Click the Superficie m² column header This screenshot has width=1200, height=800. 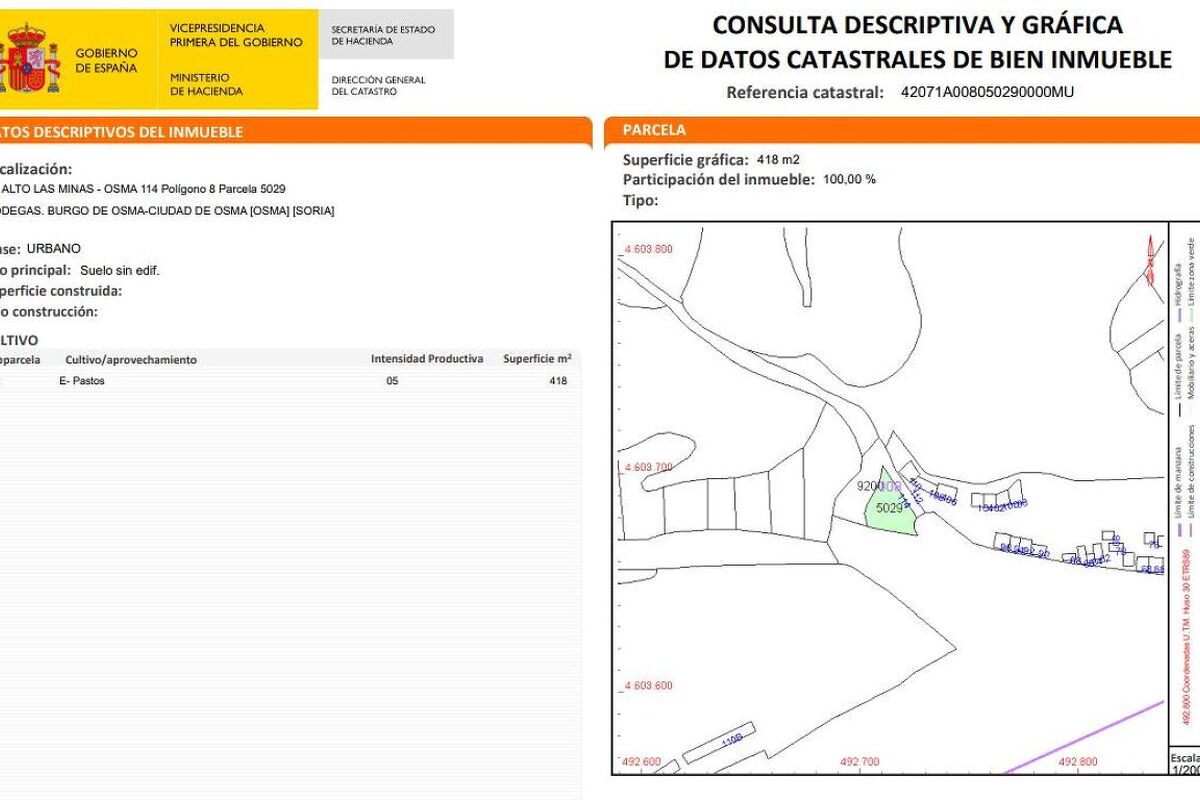coord(537,359)
